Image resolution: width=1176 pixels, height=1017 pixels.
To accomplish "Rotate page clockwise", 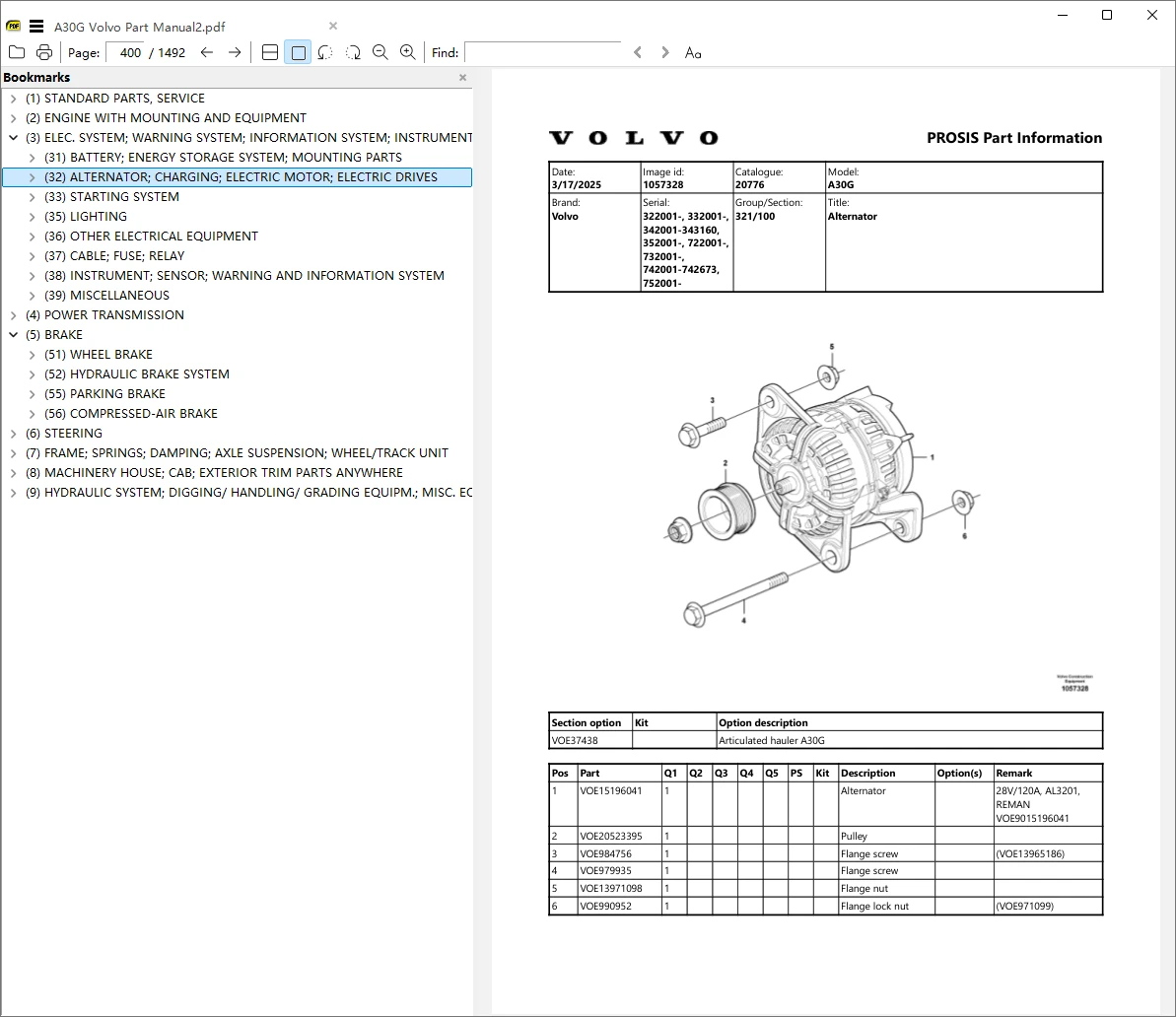I will (x=353, y=52).
